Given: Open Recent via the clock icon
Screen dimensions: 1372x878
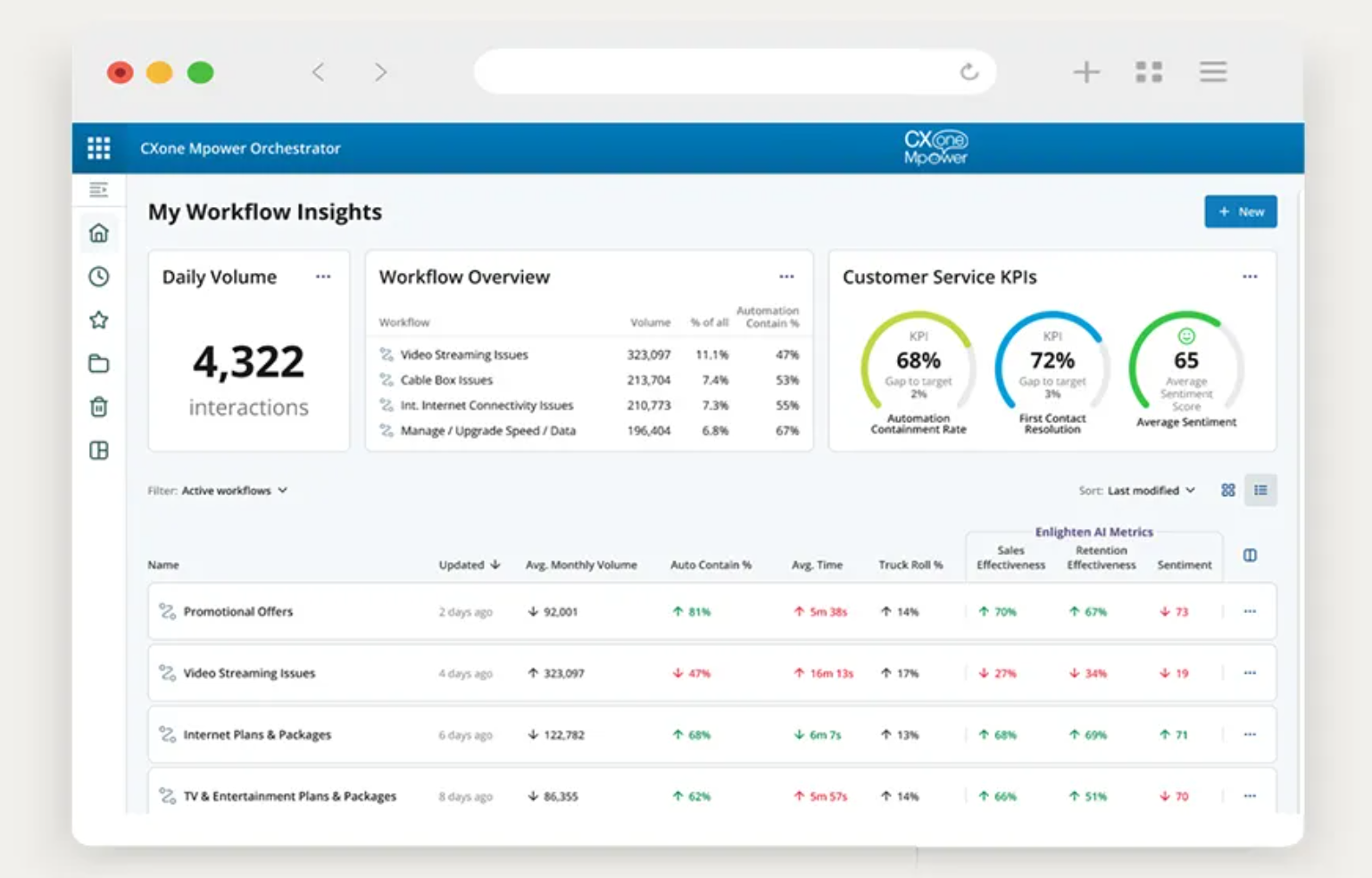Looking at the screenshot, I should (x=99, y=277).
